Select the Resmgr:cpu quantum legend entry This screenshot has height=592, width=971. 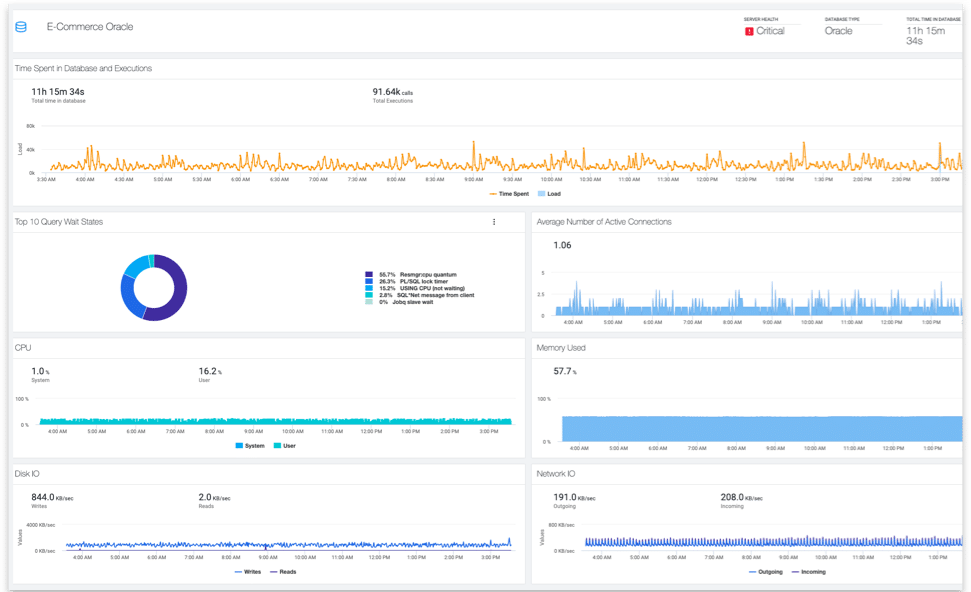(x=411, y=274)
